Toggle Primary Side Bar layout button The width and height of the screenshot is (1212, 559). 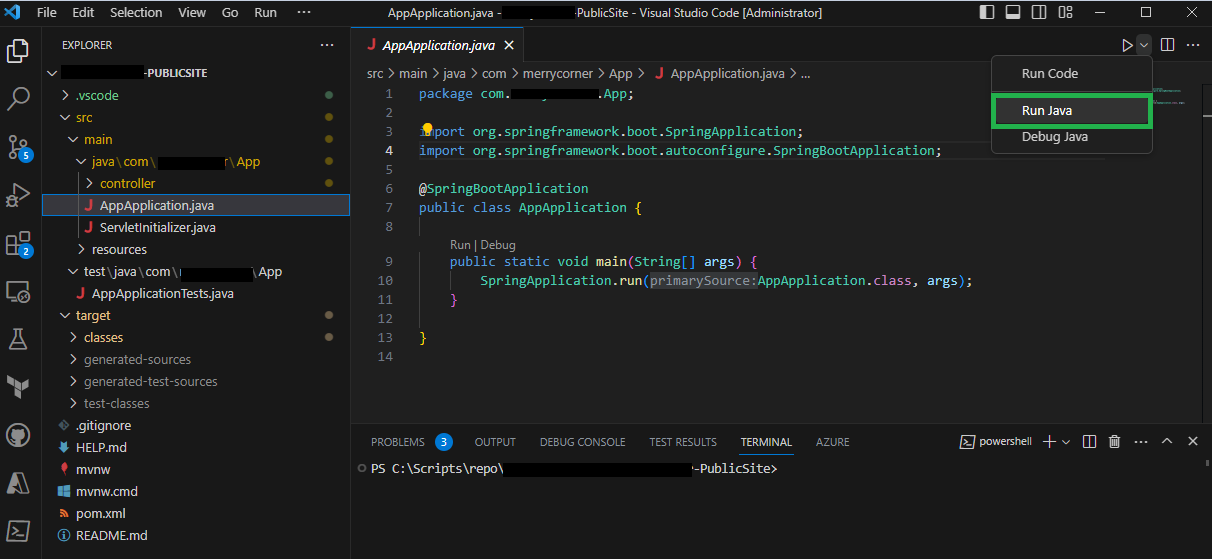point(987,13)
